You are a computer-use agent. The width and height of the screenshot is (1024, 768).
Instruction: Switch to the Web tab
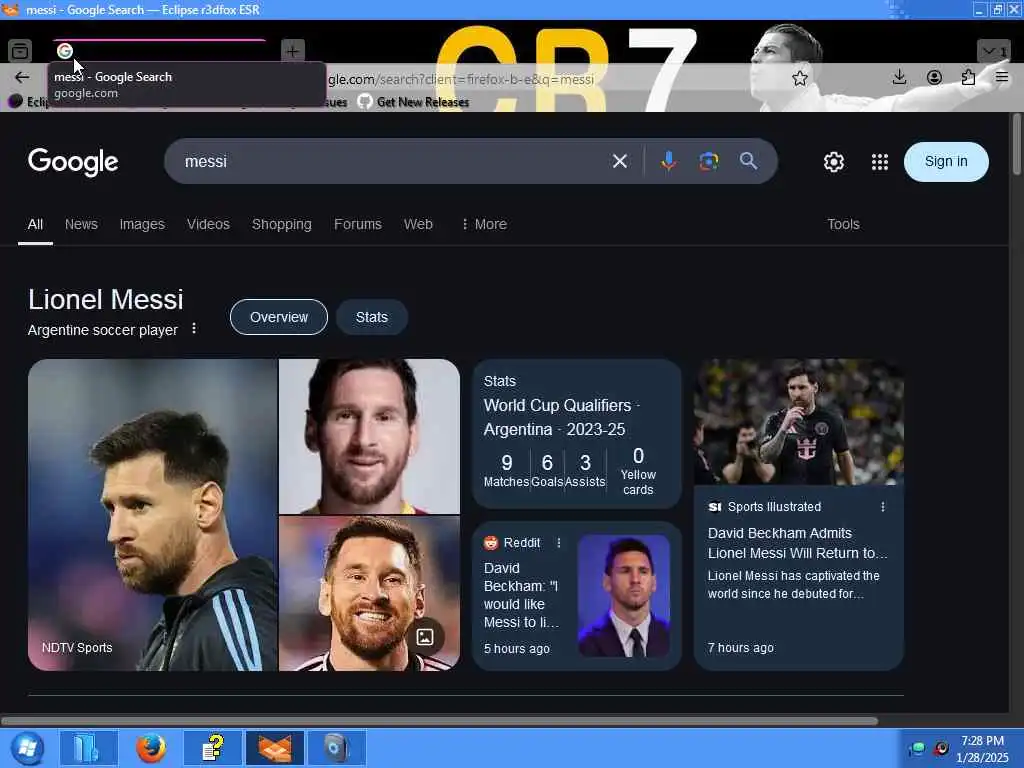pyautogui.click(x=418, y=224)
